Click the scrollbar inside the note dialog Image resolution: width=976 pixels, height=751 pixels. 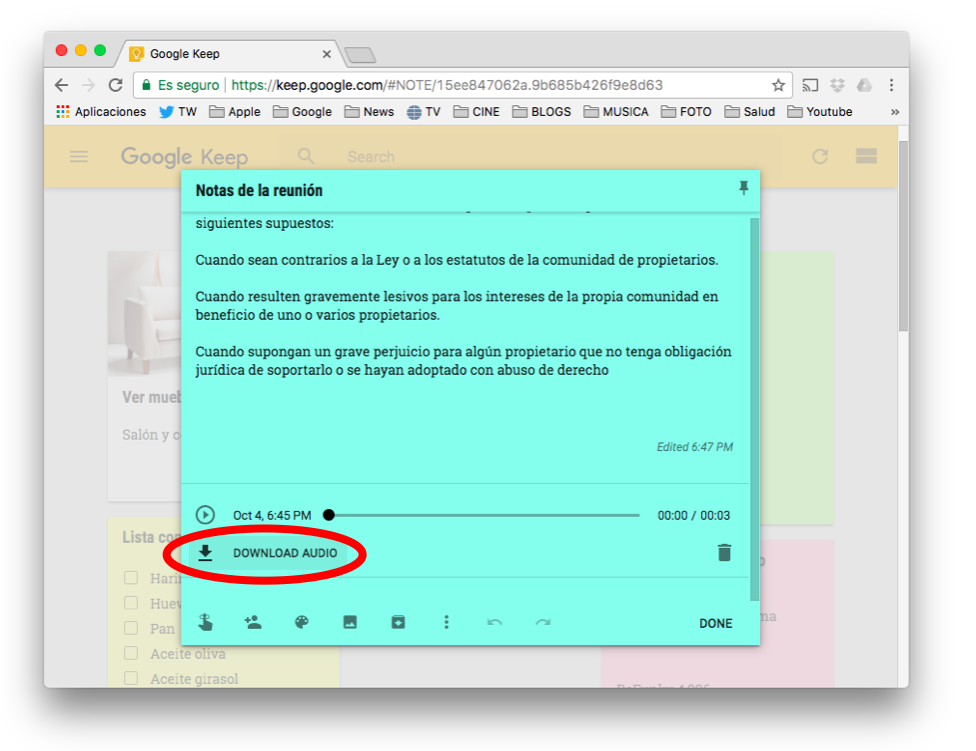[x=754, y=409]
